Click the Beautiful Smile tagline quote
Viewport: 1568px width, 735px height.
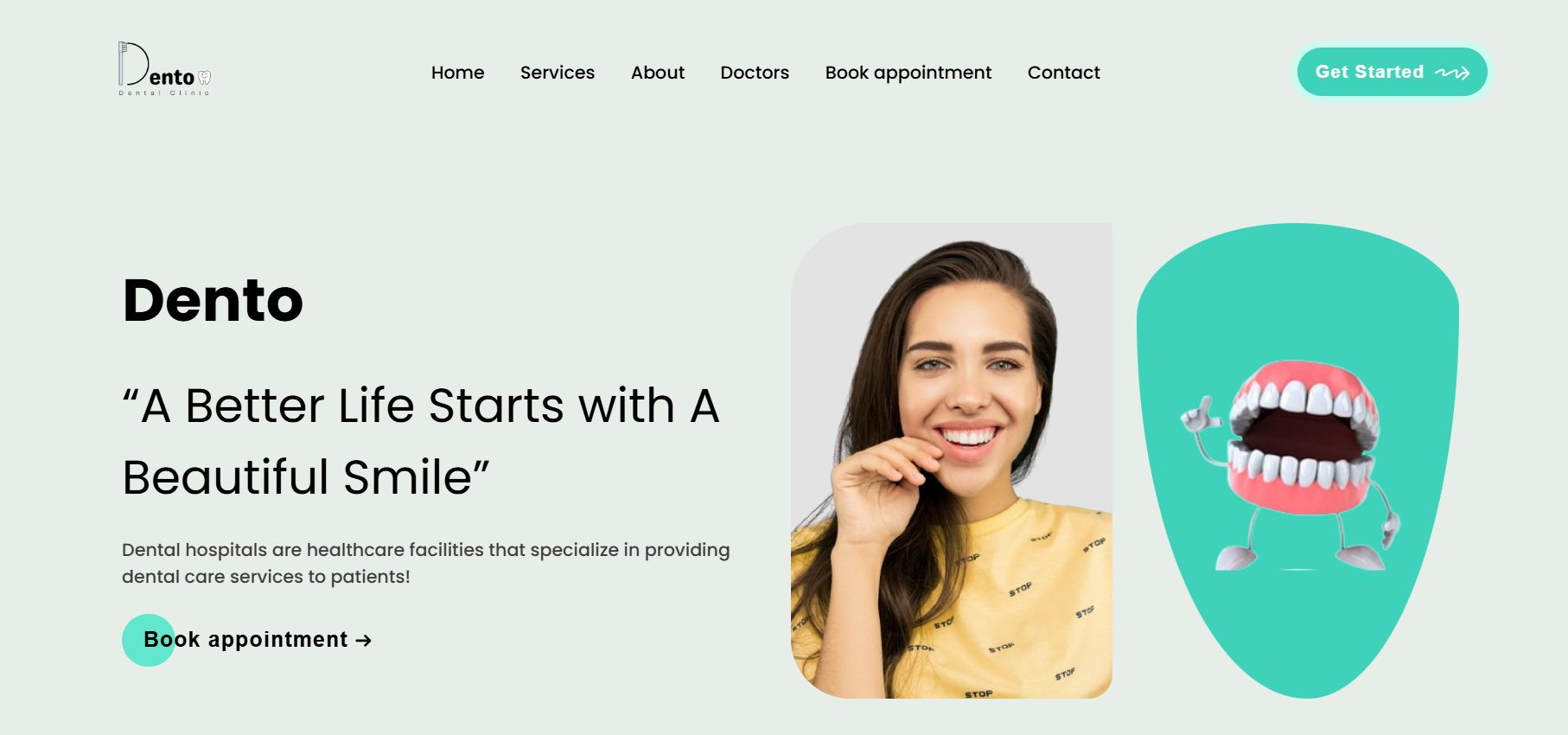pos(421,441)
